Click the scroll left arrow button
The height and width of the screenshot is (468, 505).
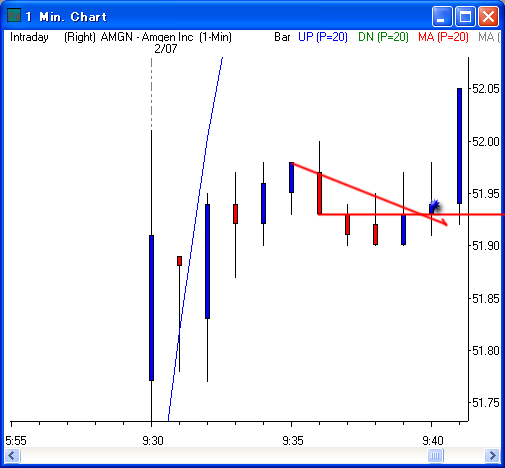pyautogui.click(x=13, y=455)
